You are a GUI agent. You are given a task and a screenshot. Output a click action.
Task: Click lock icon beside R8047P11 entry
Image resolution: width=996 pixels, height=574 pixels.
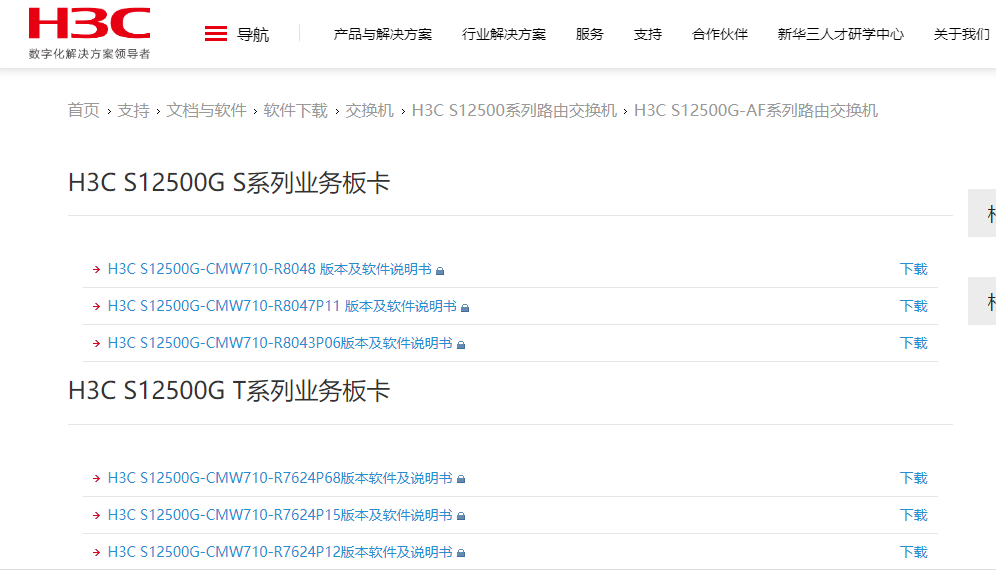[x=465, y=308]
